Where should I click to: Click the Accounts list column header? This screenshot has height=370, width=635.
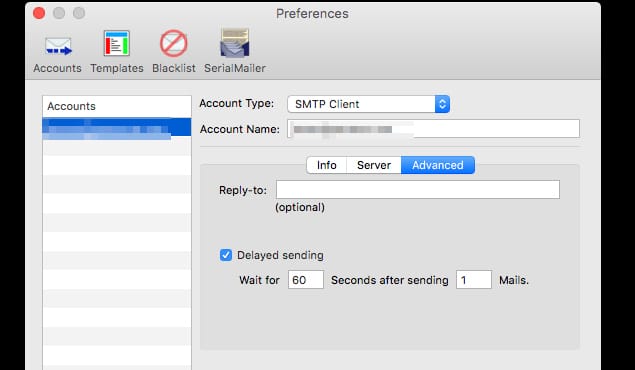(117, 106)
